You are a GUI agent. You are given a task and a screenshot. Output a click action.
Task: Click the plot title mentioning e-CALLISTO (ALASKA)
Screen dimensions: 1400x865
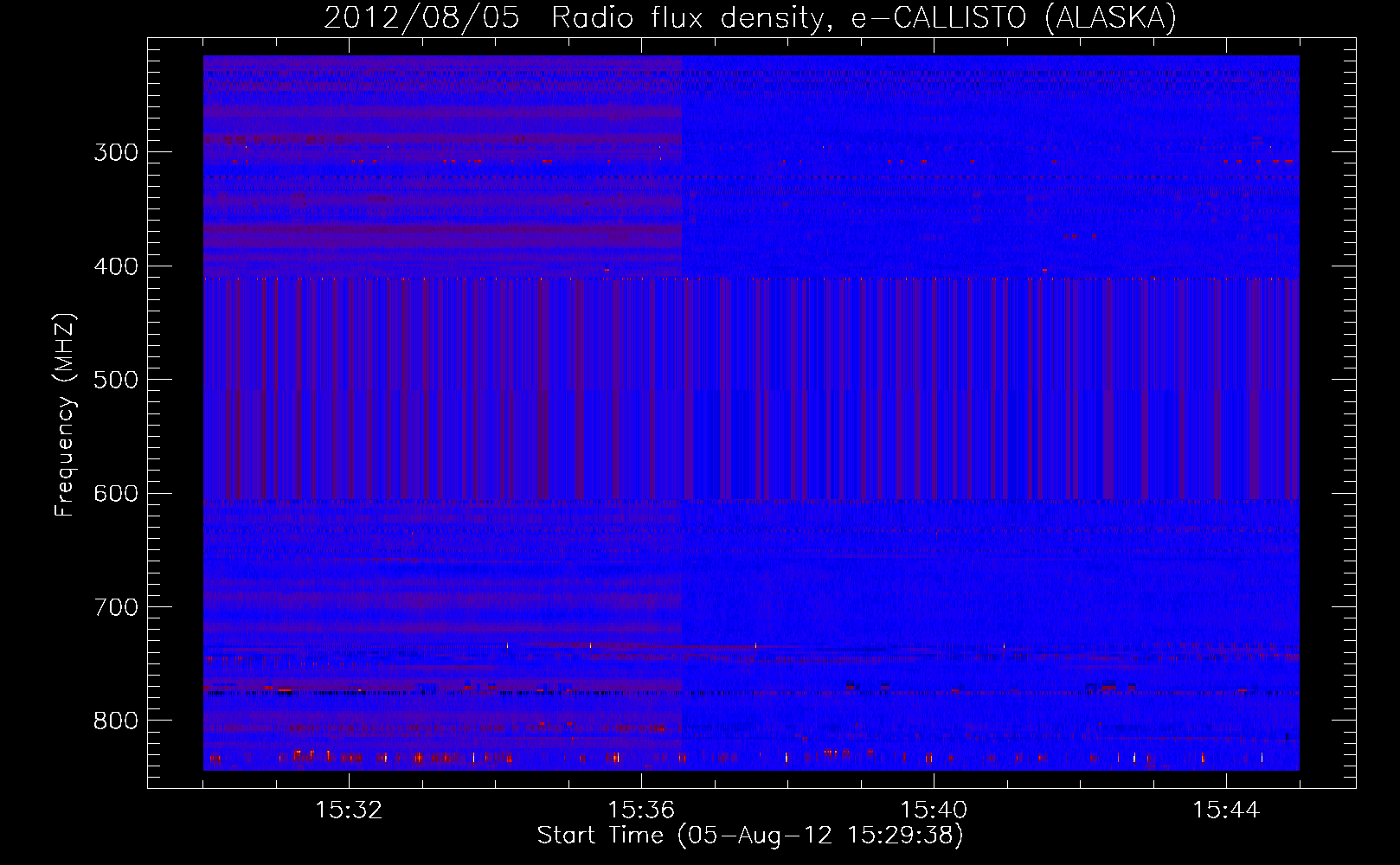click(x=750, y=17)
